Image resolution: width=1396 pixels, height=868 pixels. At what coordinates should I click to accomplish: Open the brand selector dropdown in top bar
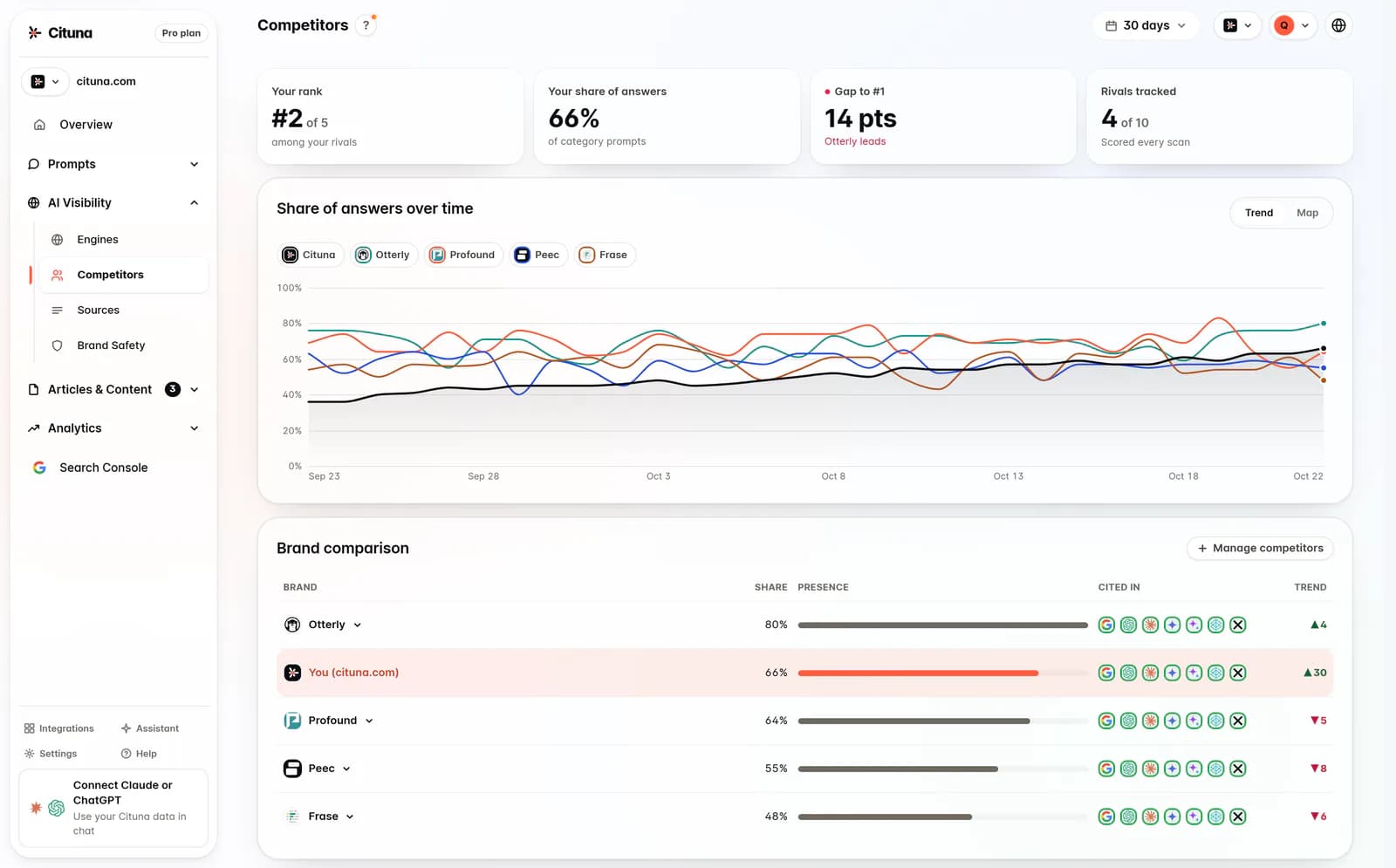coord(1237,25)
